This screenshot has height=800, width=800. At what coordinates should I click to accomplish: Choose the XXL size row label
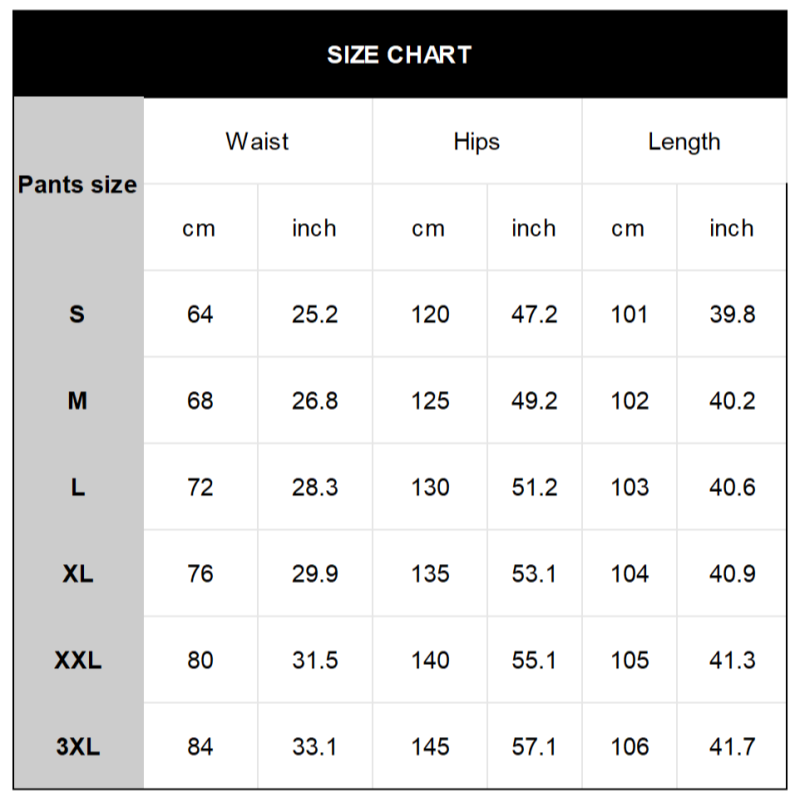(78, 660)
